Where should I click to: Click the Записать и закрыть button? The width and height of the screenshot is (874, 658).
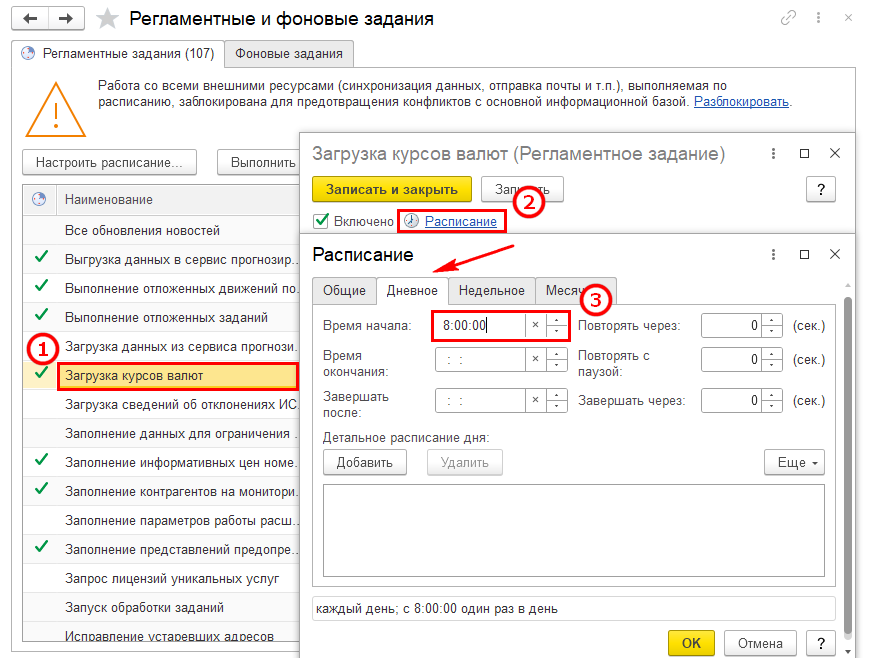point(392,190)
